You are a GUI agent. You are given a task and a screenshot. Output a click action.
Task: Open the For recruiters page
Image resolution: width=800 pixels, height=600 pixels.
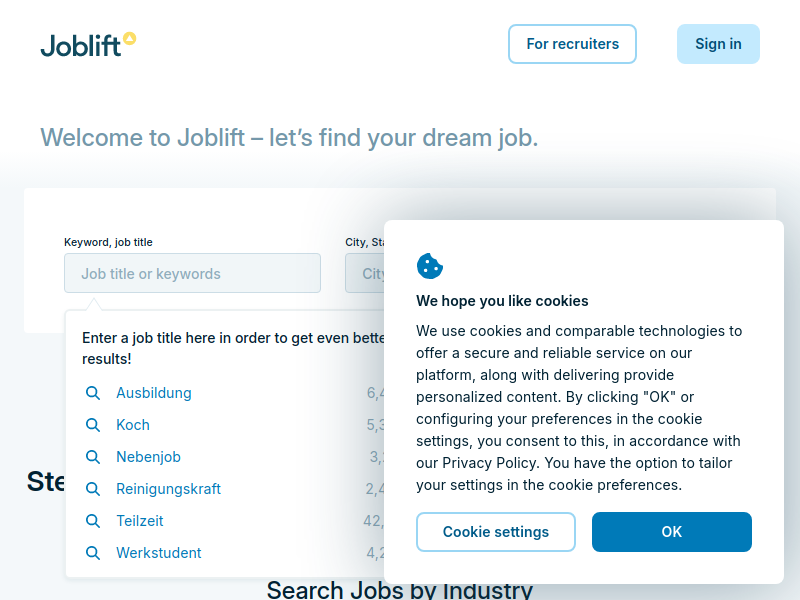click(572, 44)
